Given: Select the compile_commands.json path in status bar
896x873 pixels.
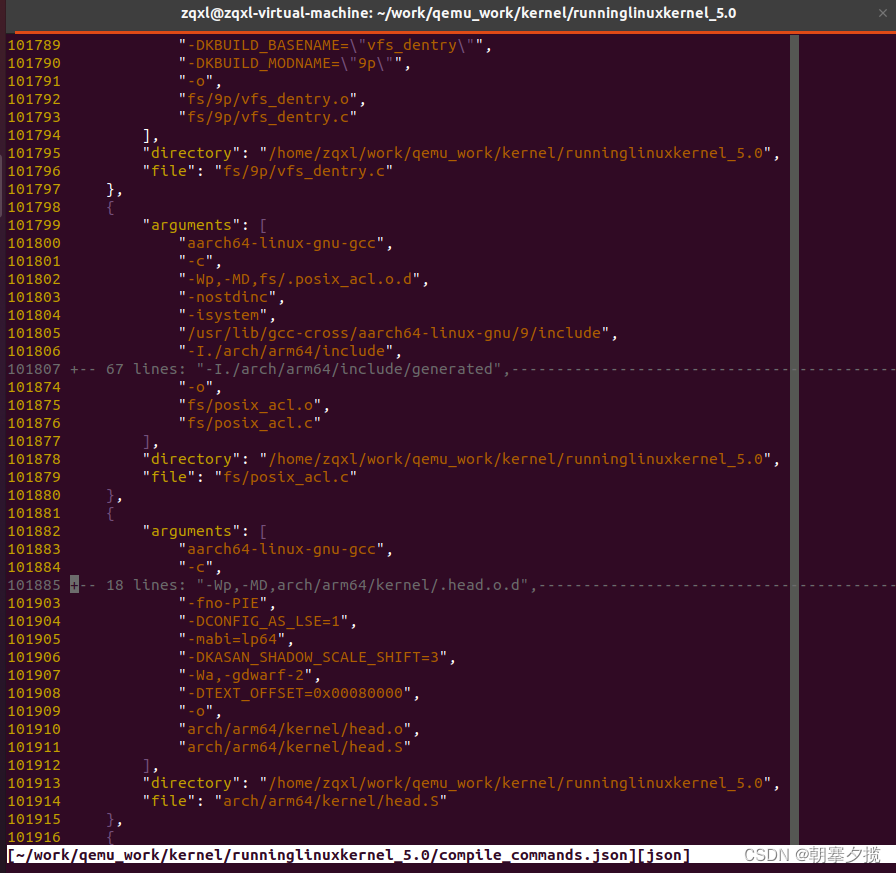Looking at the screenshot, I should [310, 855].
